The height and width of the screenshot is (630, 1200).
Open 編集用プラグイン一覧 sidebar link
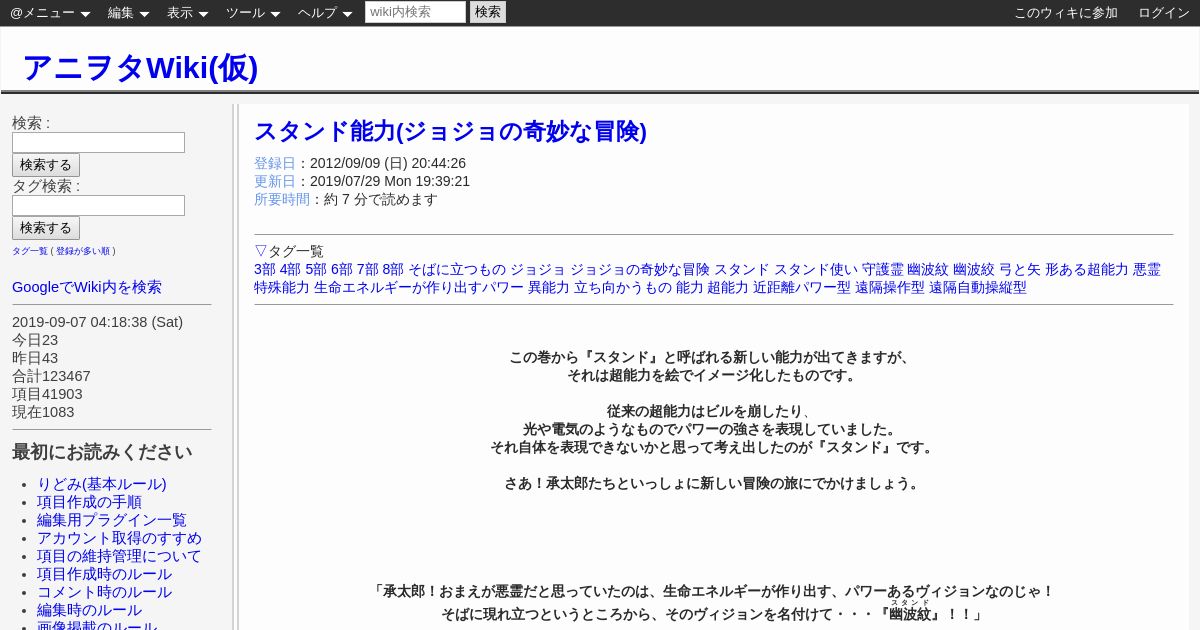coord(112,520)
